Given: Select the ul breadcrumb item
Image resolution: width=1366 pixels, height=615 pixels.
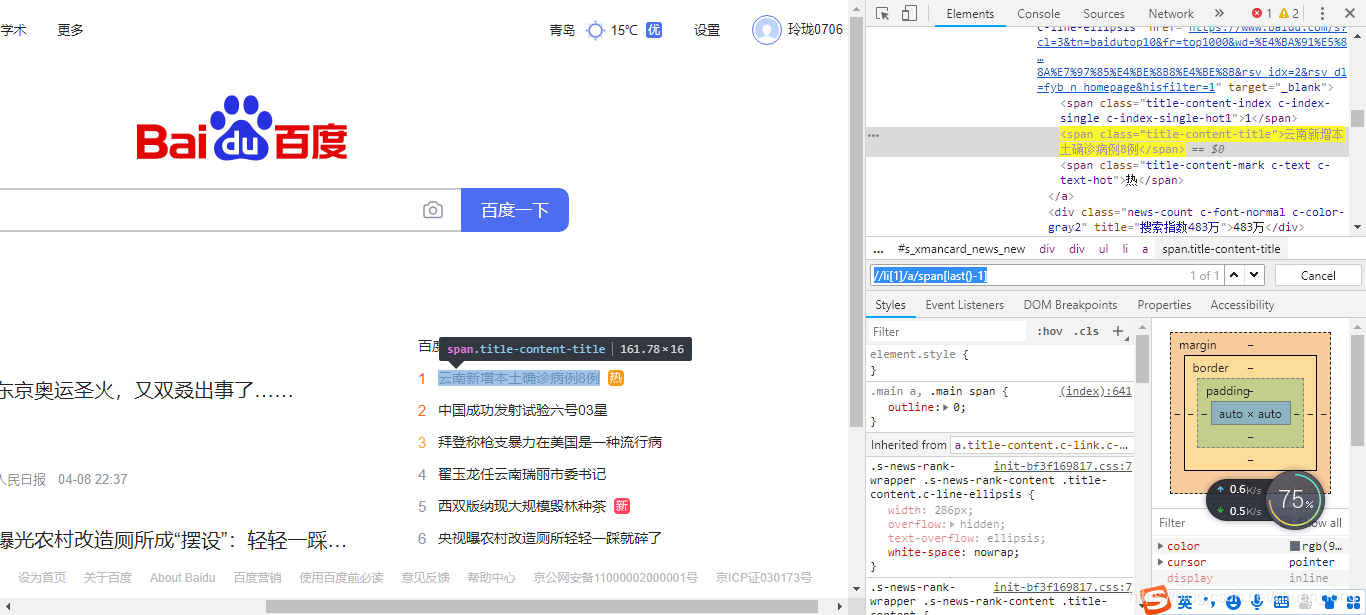Looking at the screenshot, I should (x=1103, y=249).
